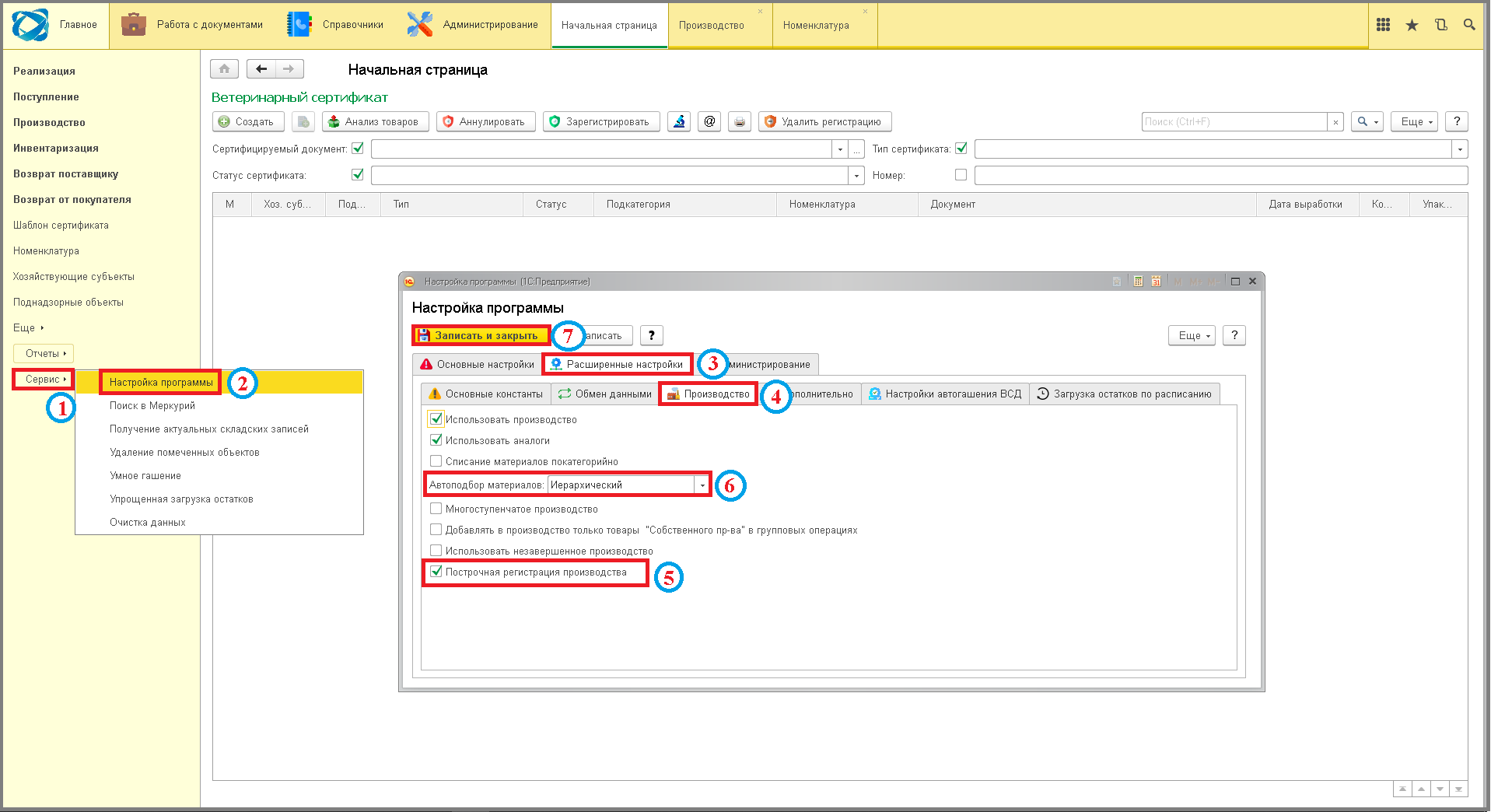Go back with the left arrow button
Viewport: 1491px width, 812px height.
pos(261,69)
